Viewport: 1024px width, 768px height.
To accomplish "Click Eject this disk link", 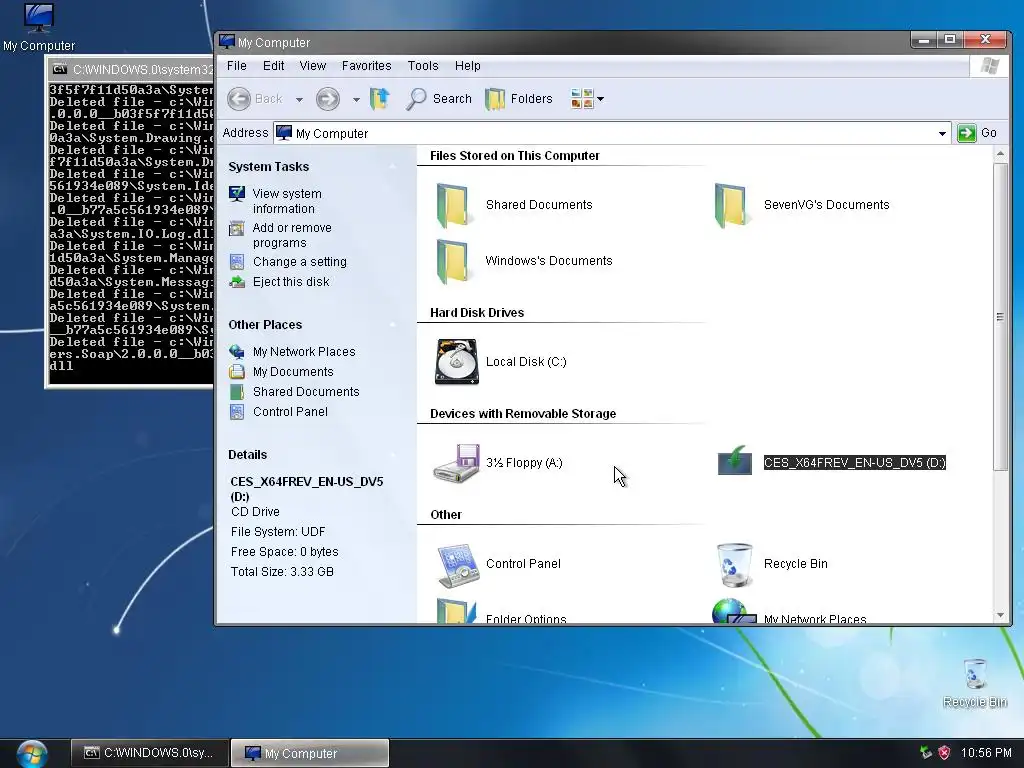I will point(291,282).
